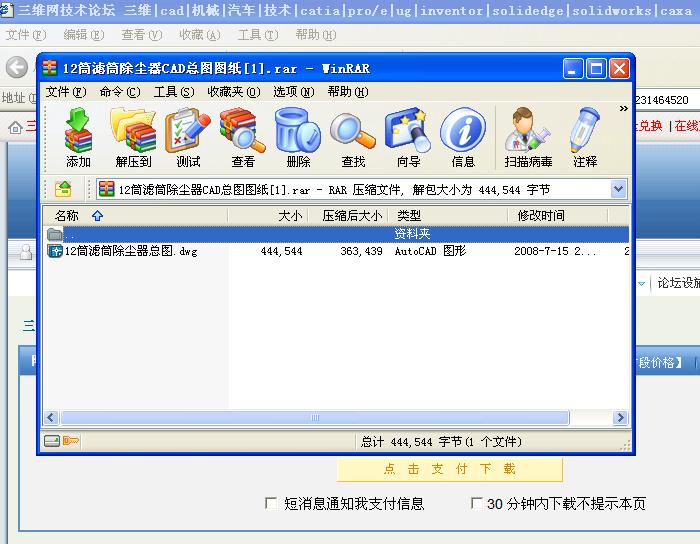The height and width of the screenshot is (544, 700).
Task: Click the AutoCAD 图形 type cell
Action: pyautogui.click(x=430, y=251)
